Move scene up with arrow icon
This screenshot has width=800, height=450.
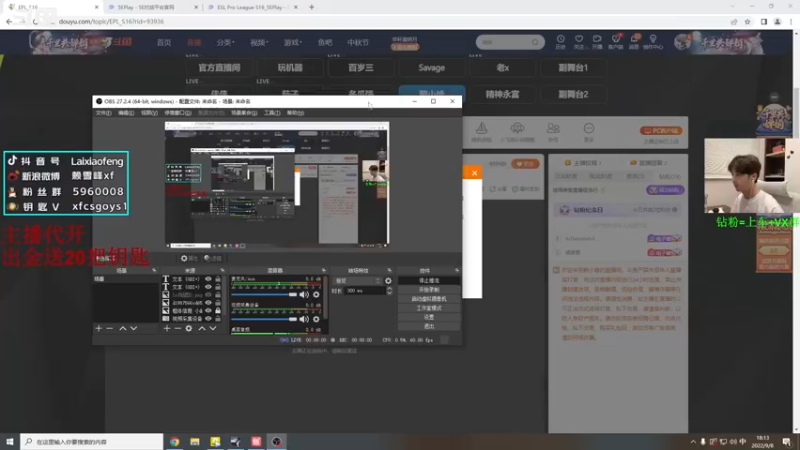(x=122, y=329)
